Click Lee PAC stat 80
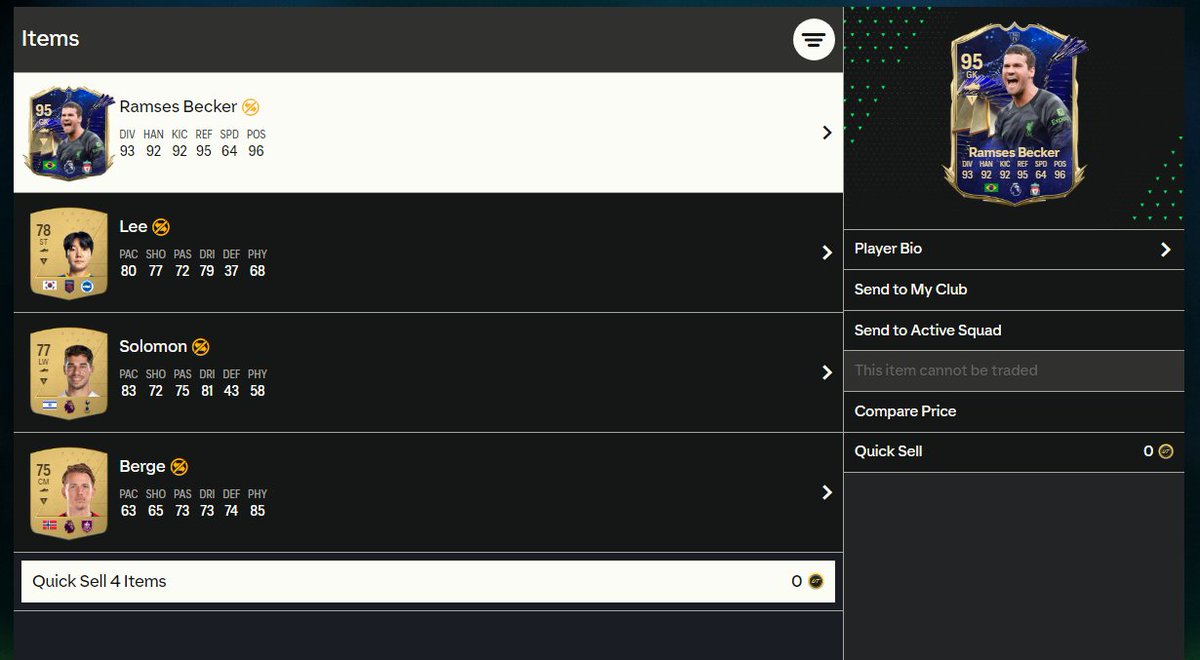1200x660 pixels. pyautogui.click(x=128, y=271)
